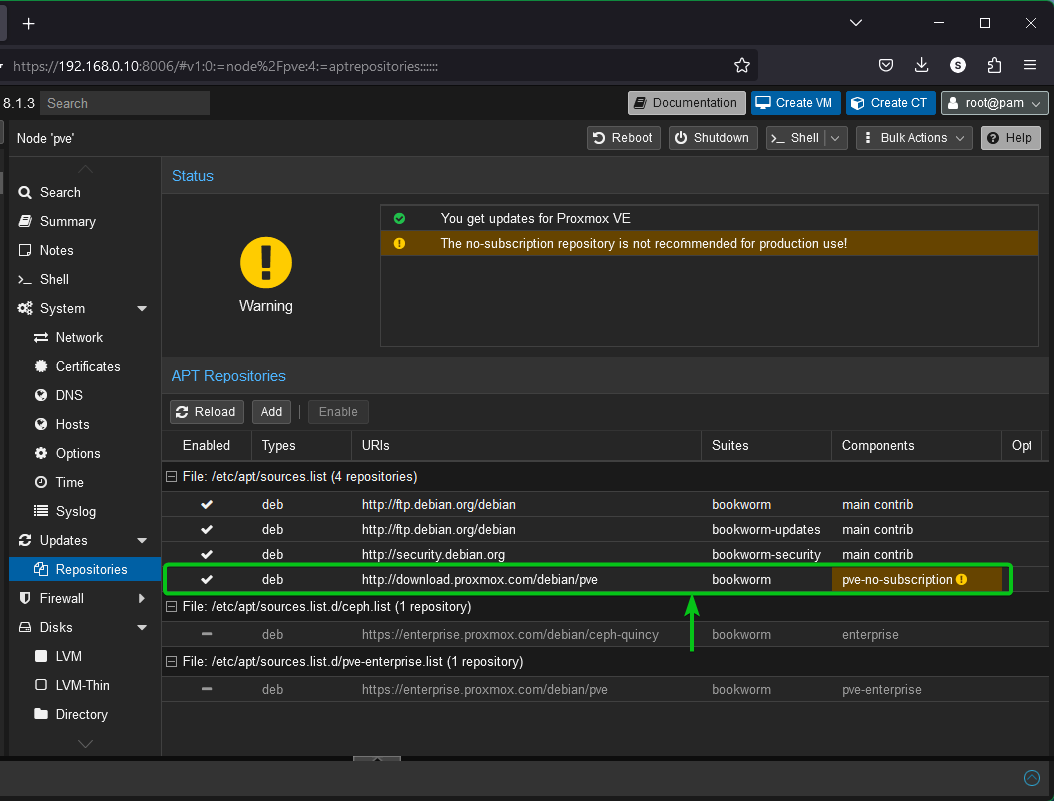Open the Time settings item
This screenshot has height=801, width=1054.
pos(85,482)
